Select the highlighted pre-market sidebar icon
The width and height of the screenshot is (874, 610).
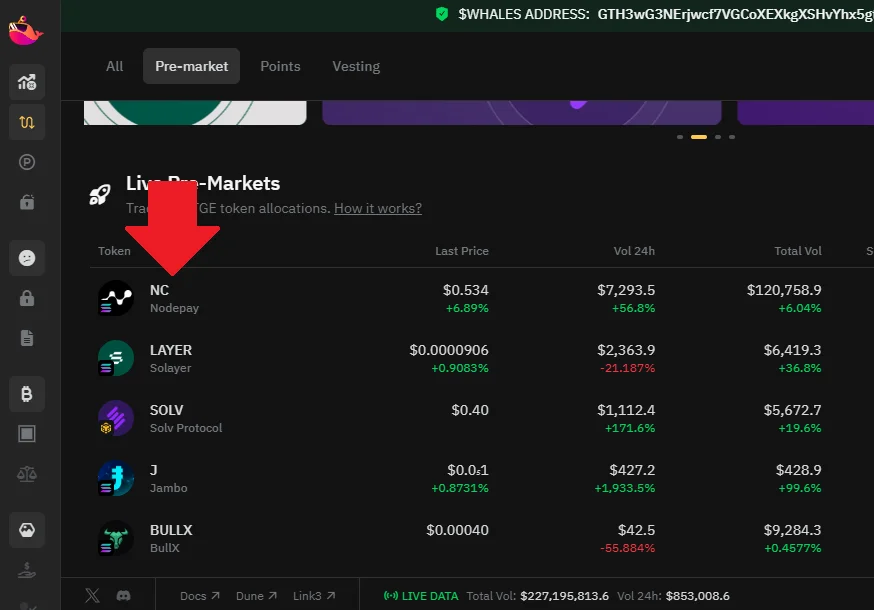27,122
